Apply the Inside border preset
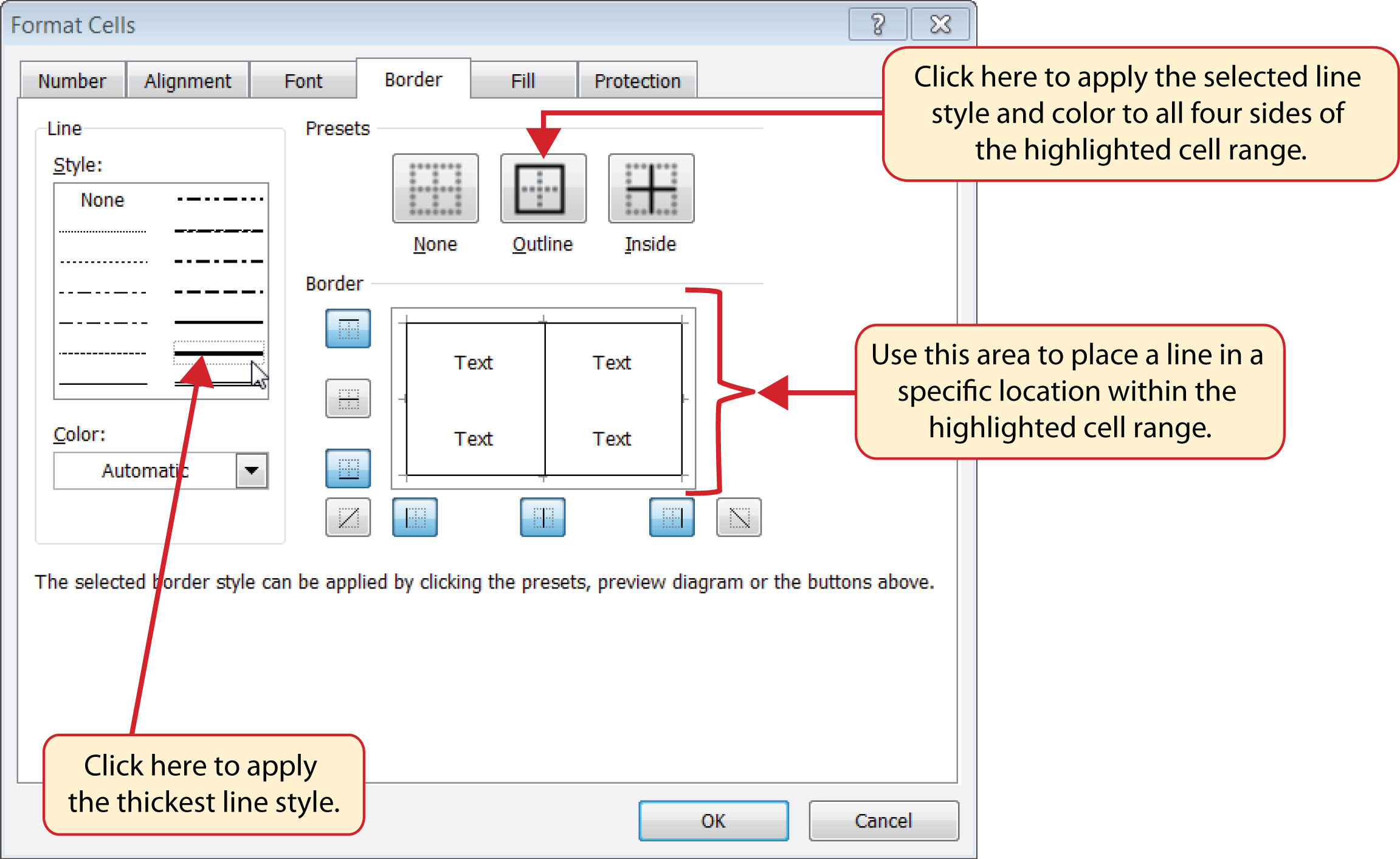The height and width of the screenshot is (859, 1400). click(651, 188)
